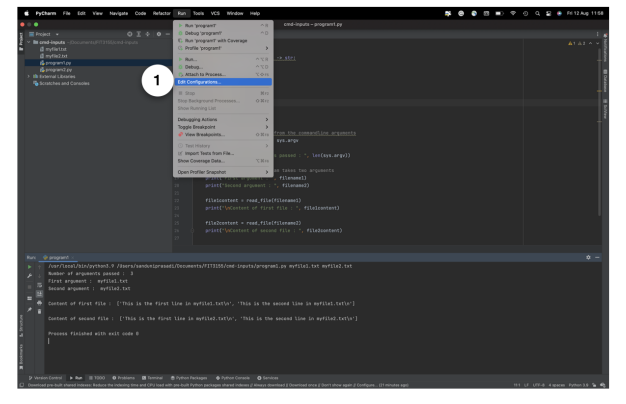Collapse the cmd-inputs folder
The image size is (626, 404).
[x=29, y=42]
